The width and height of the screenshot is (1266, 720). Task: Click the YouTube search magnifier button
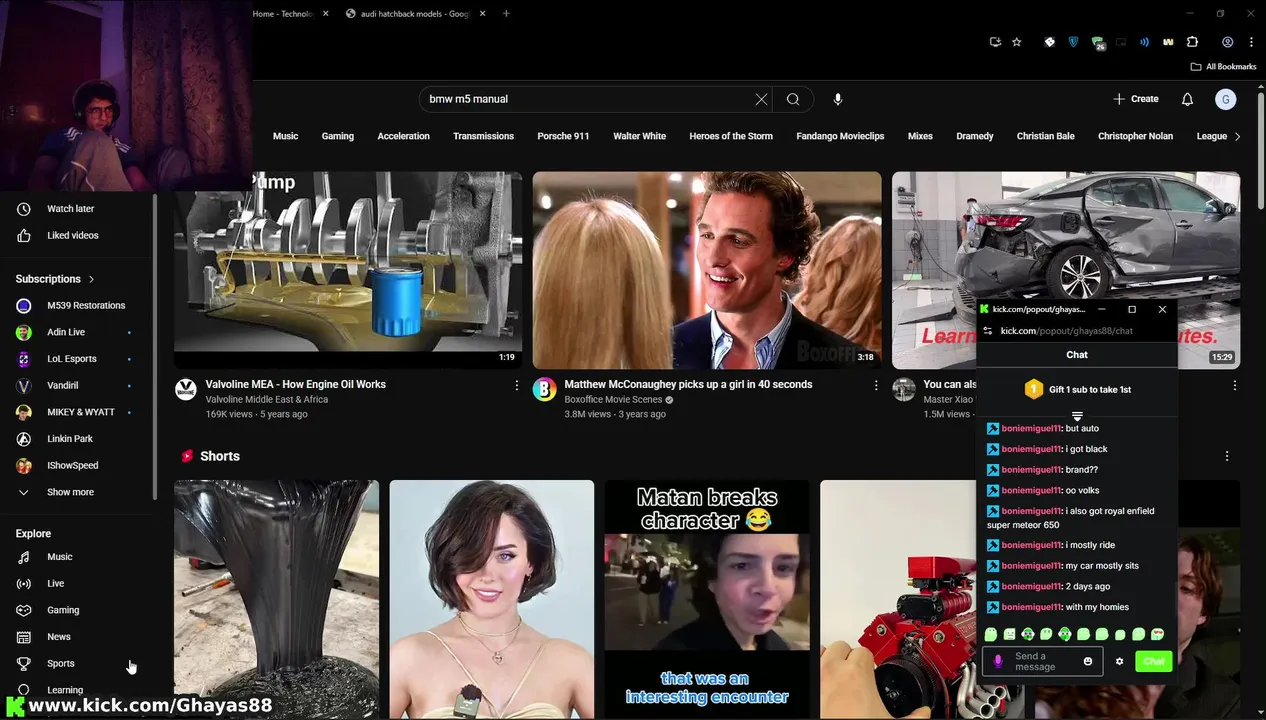[x=793, y=99]
